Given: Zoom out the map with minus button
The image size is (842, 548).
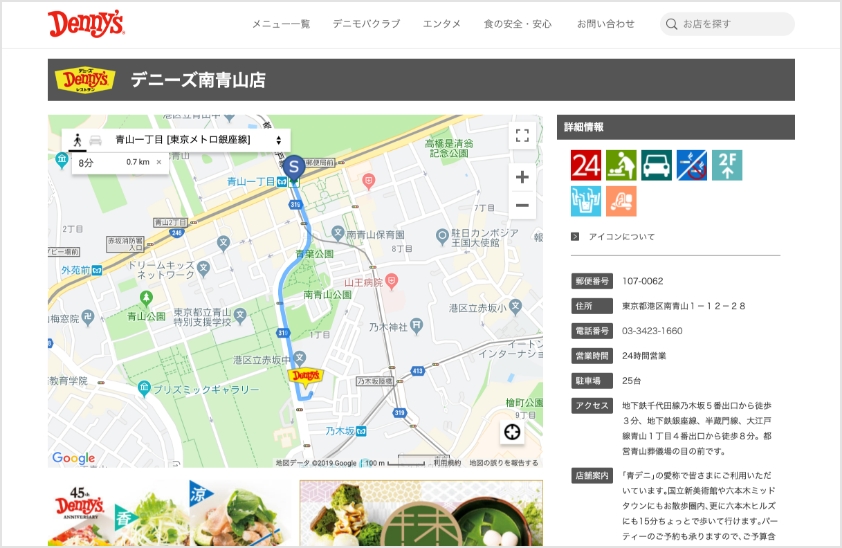Looking at the screenshot, I should click(522, 205).
